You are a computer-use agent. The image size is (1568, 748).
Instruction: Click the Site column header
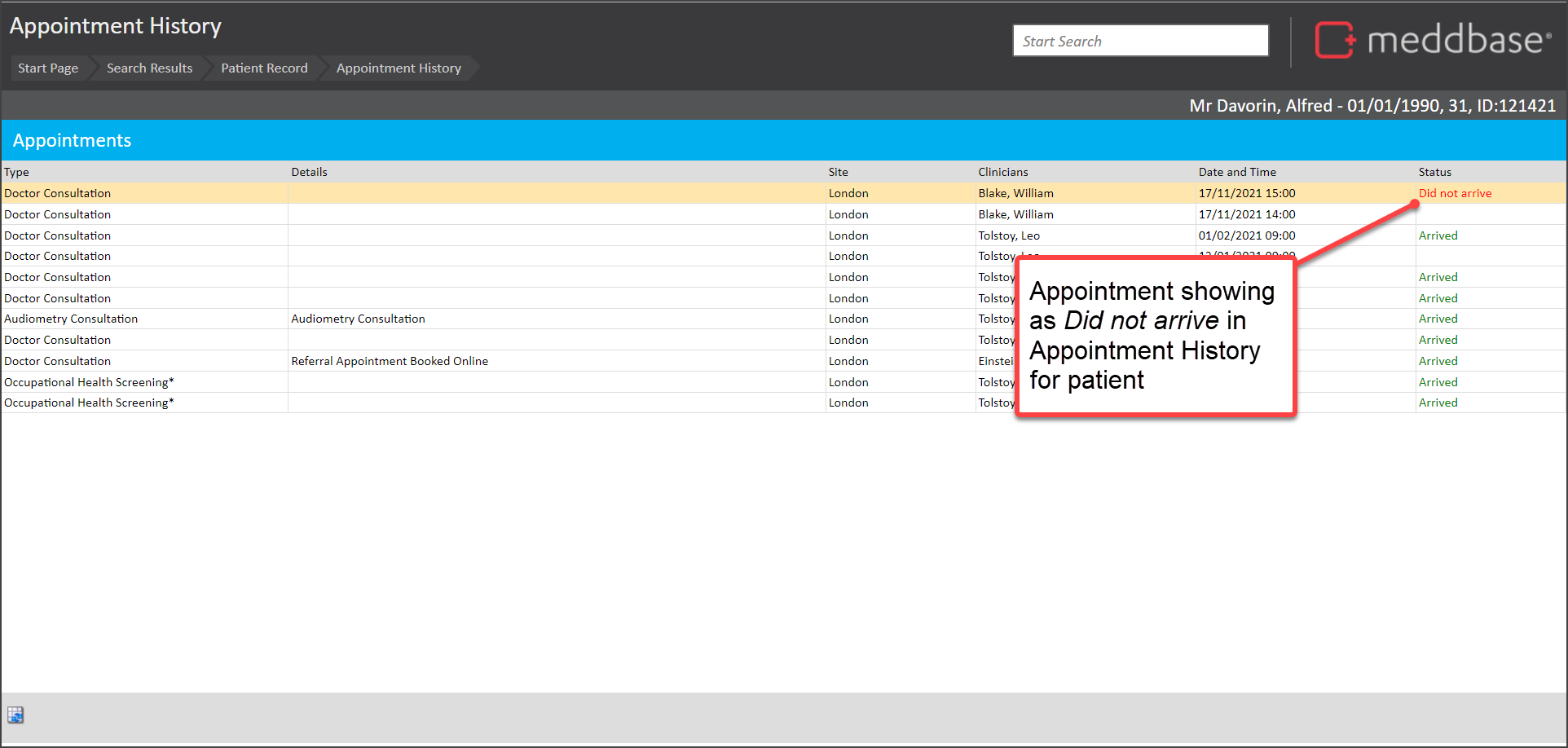838,172
